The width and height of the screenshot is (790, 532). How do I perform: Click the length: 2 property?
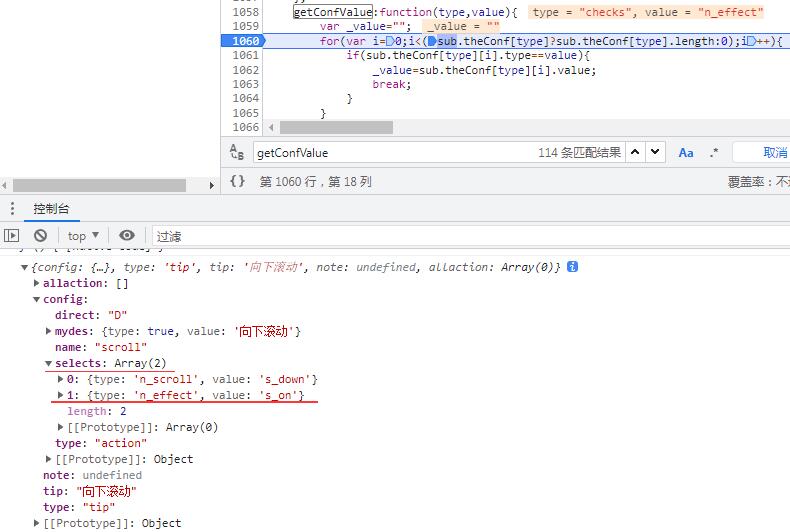pyautogui.click(x=97, y=411)
